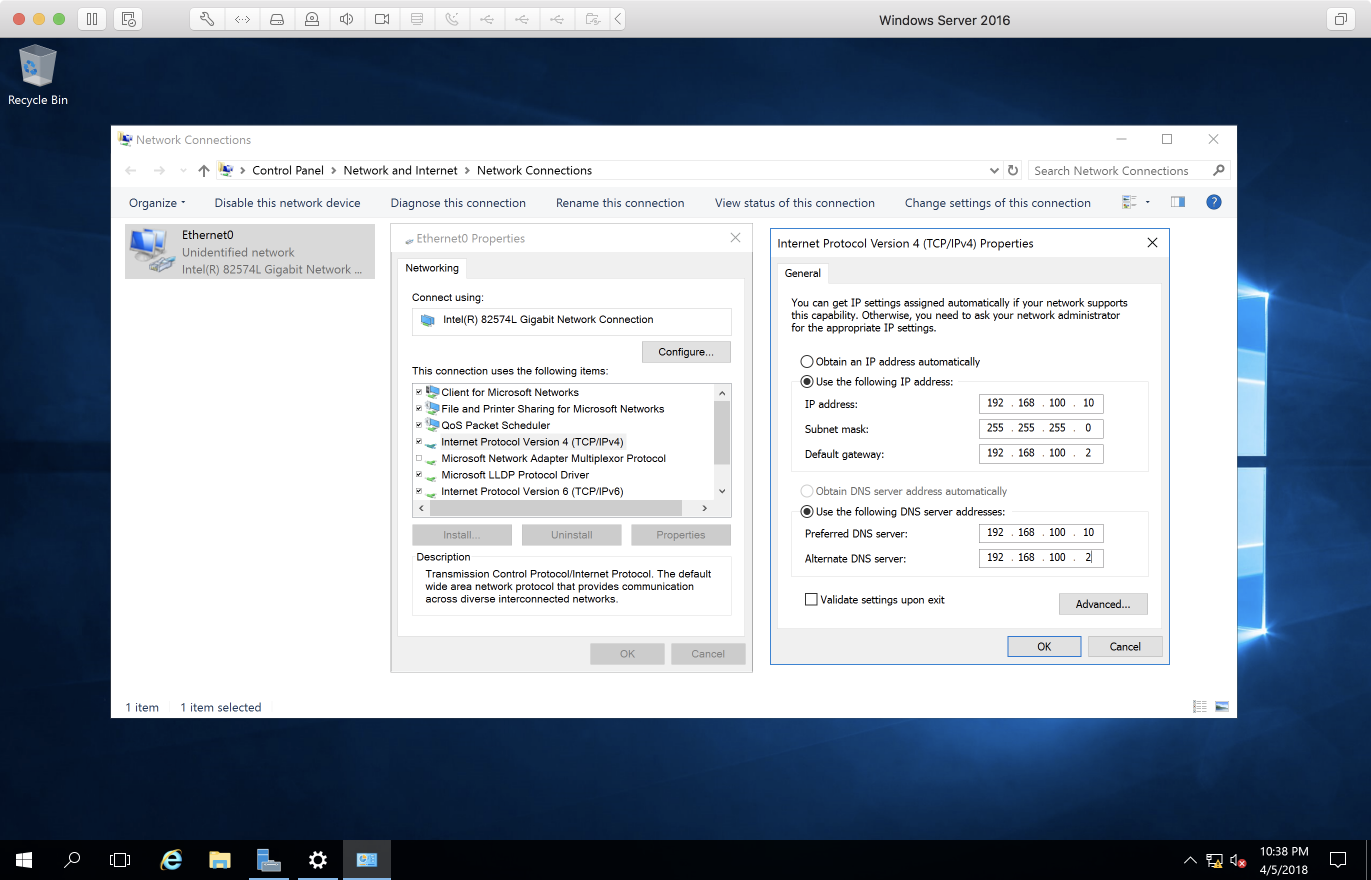
Task: Check Validate settings upon exit
Action: pos(811,600)
